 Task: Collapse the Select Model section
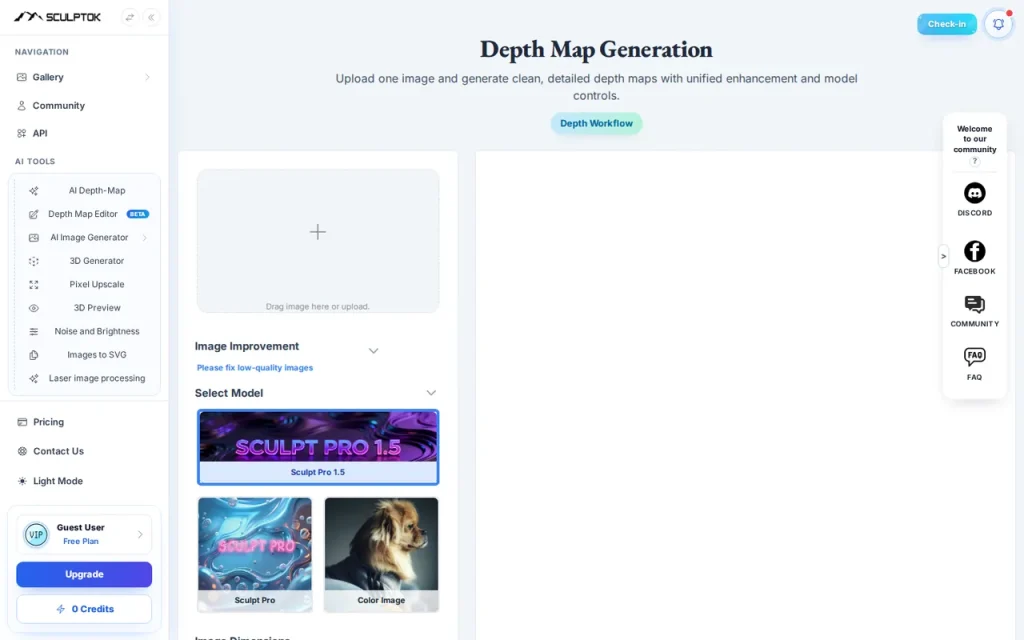[x=431, y=393]
